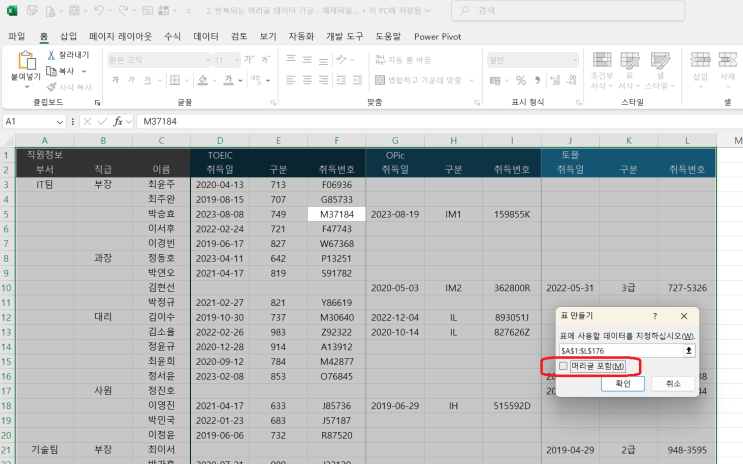
Task: Click the bottom align icon
Action: click(323, 60)
